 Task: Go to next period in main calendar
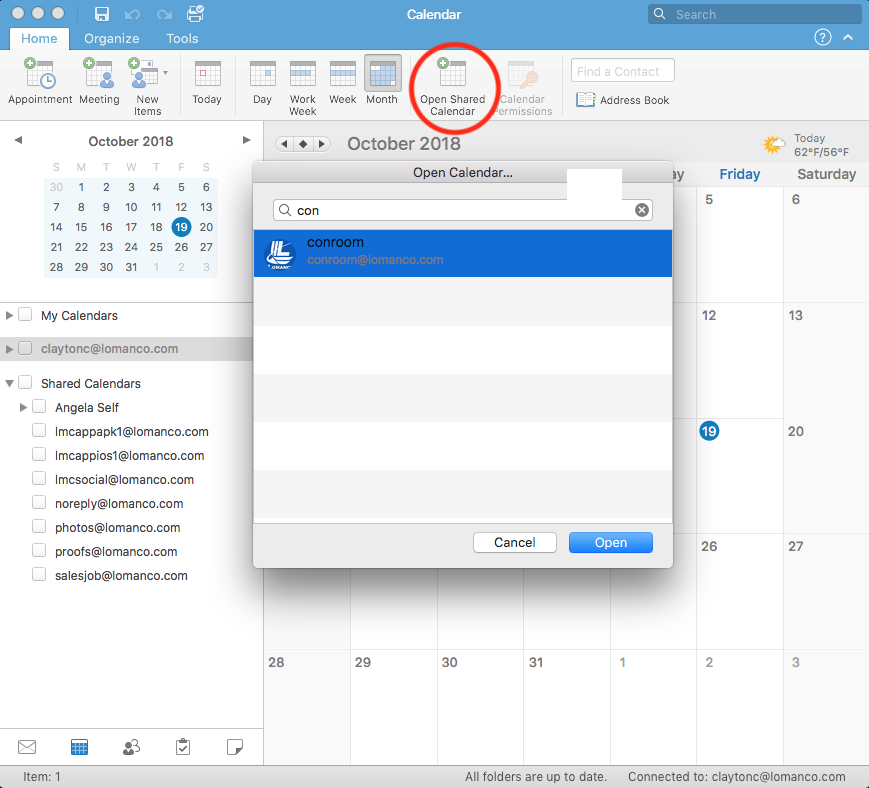point(321,144)
